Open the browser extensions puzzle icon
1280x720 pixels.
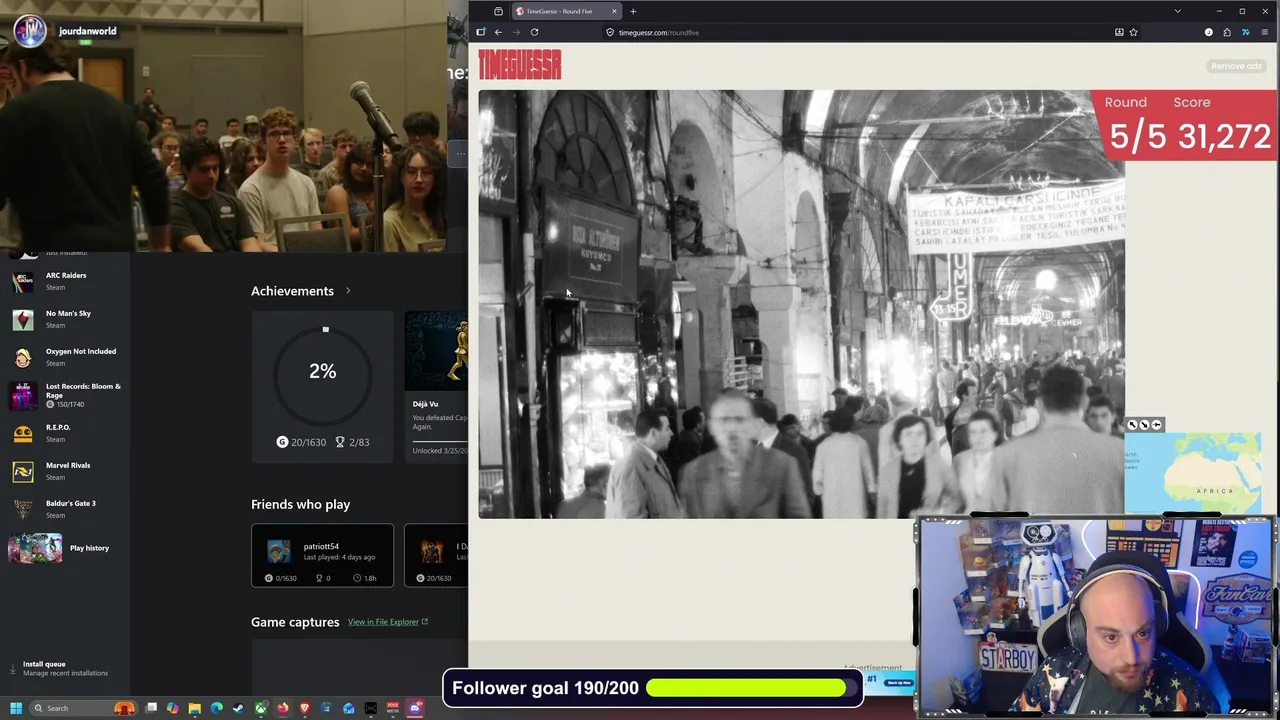pos(1227,32)
